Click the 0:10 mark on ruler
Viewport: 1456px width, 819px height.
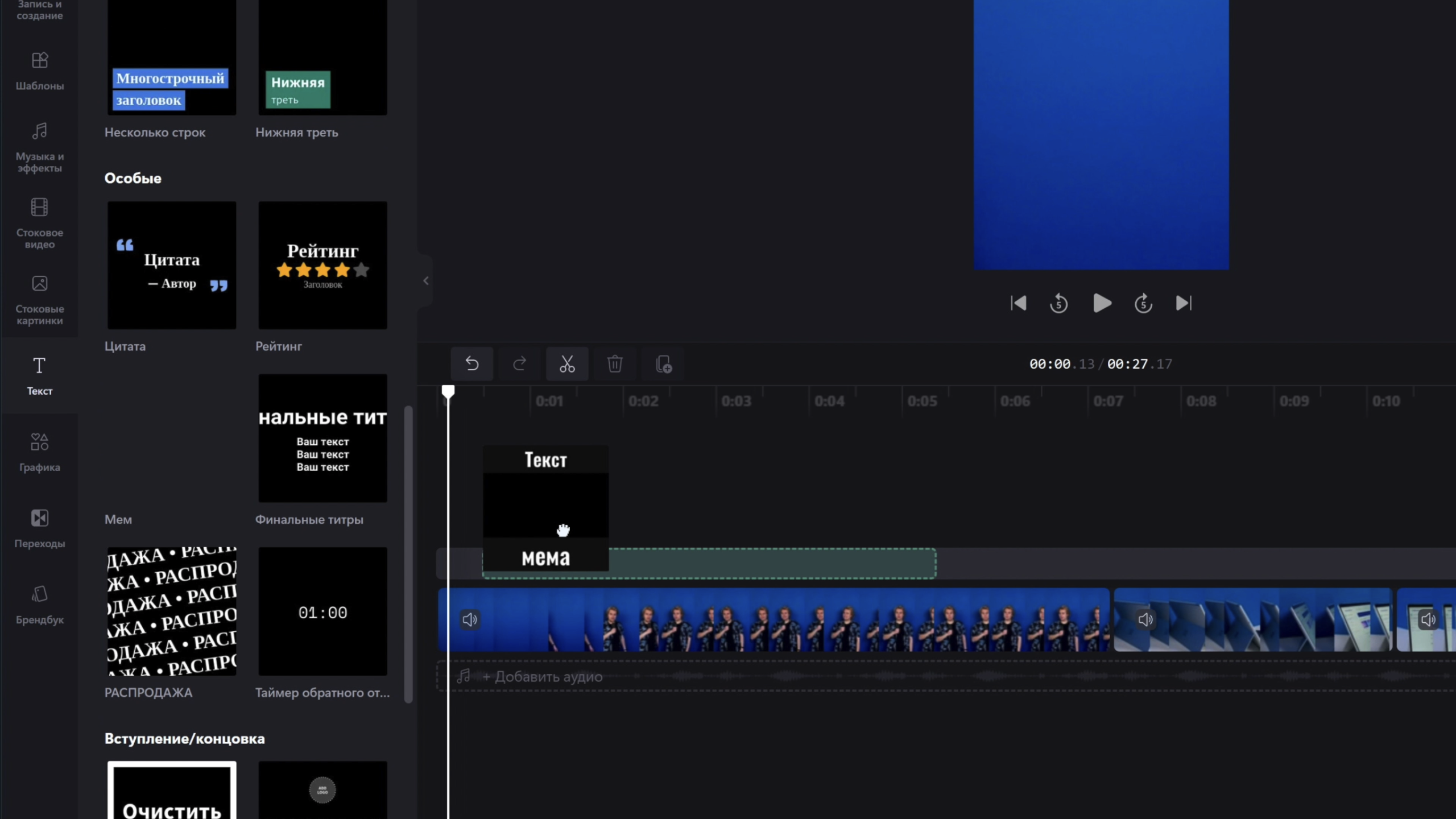[1386, 401]
